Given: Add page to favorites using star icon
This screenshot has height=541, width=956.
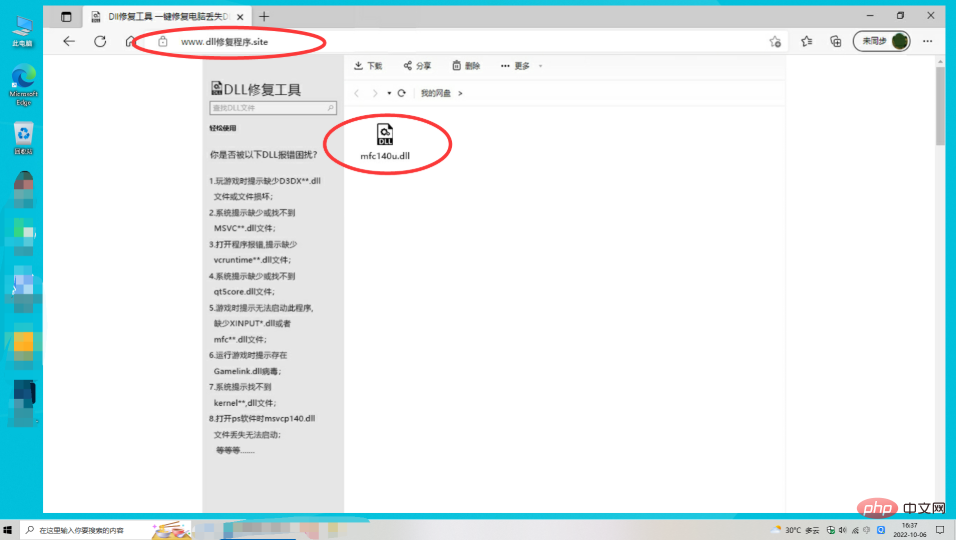Looking at the screenshot, I should pos(775,42).
